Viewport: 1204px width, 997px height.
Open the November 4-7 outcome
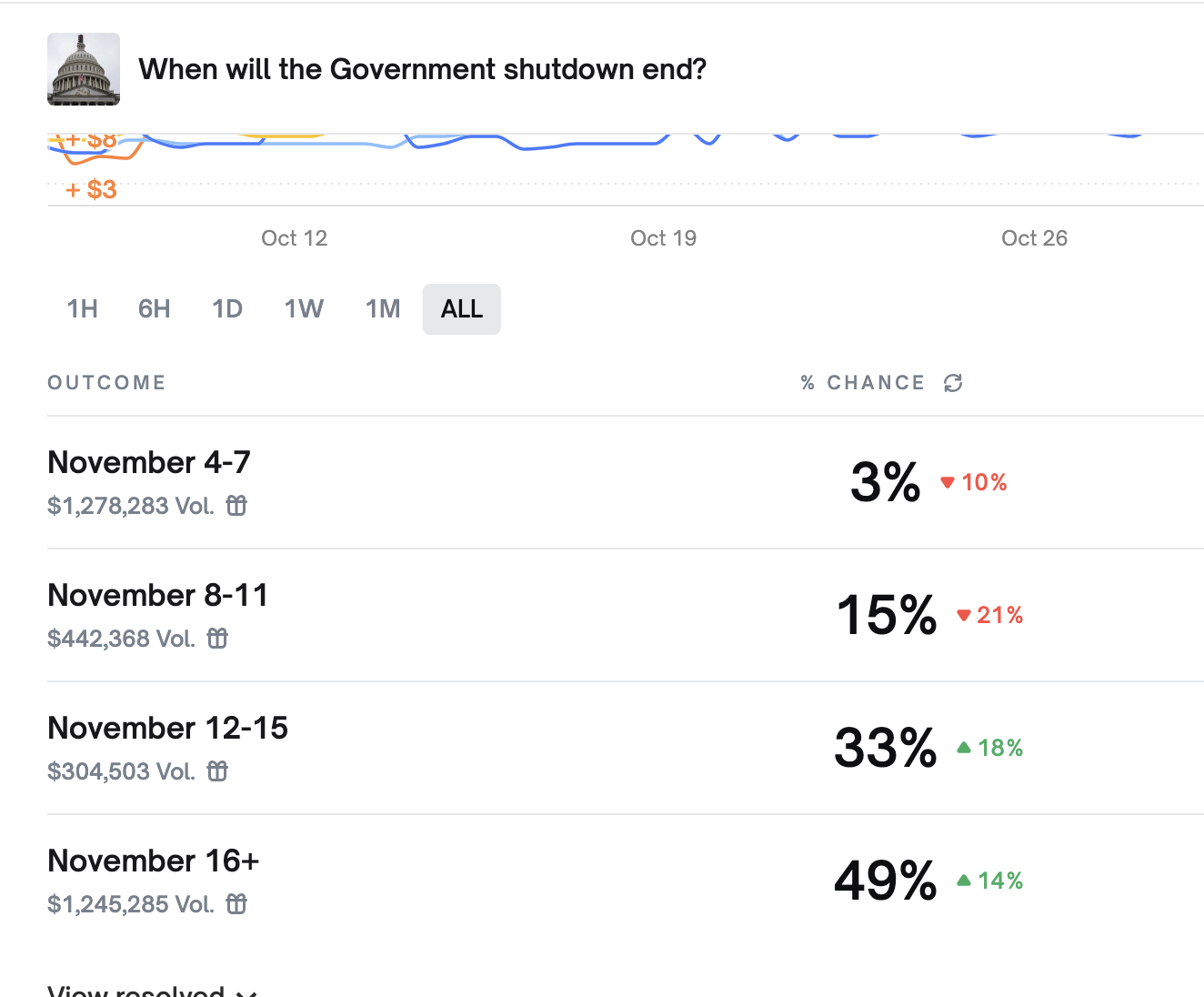pos(149,462)
